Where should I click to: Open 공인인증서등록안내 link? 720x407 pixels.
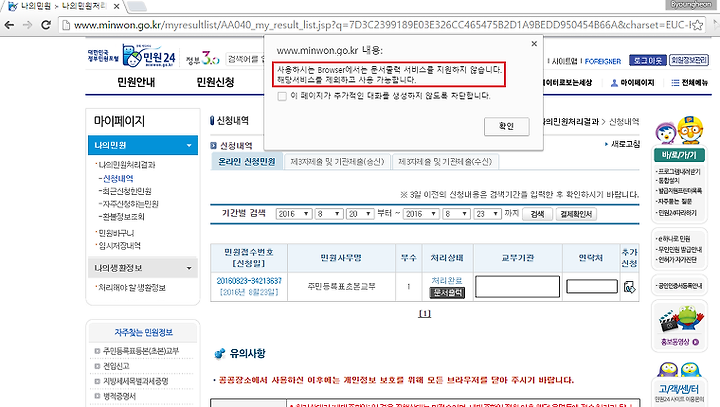coord(680,286)
